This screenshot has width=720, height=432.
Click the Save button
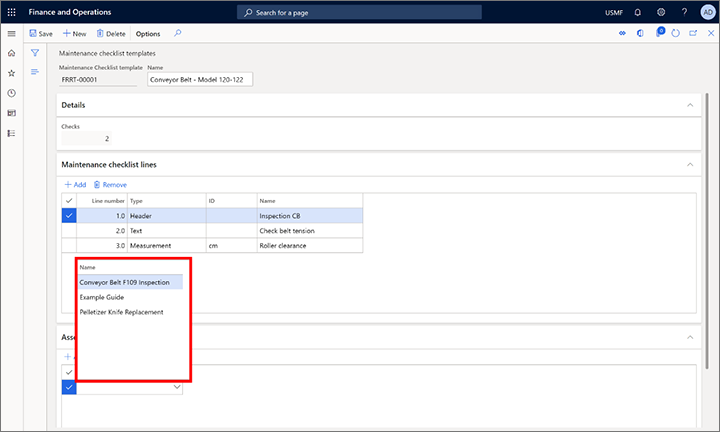click(41, 33)
